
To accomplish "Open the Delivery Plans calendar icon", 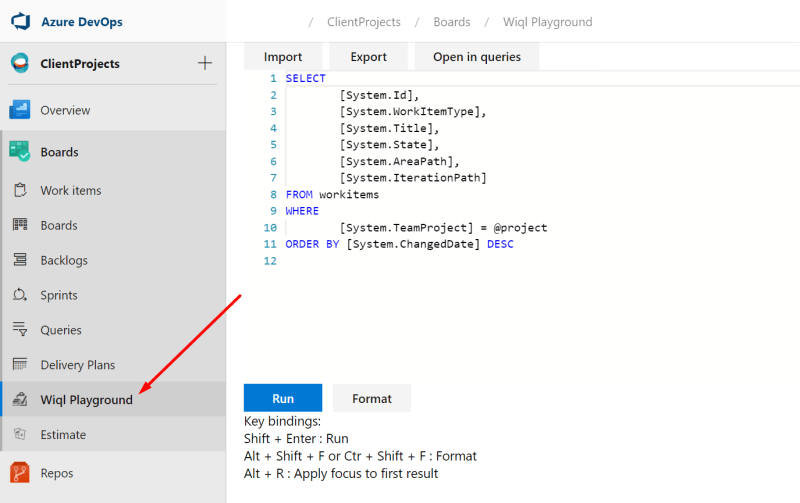I will 20,364.
